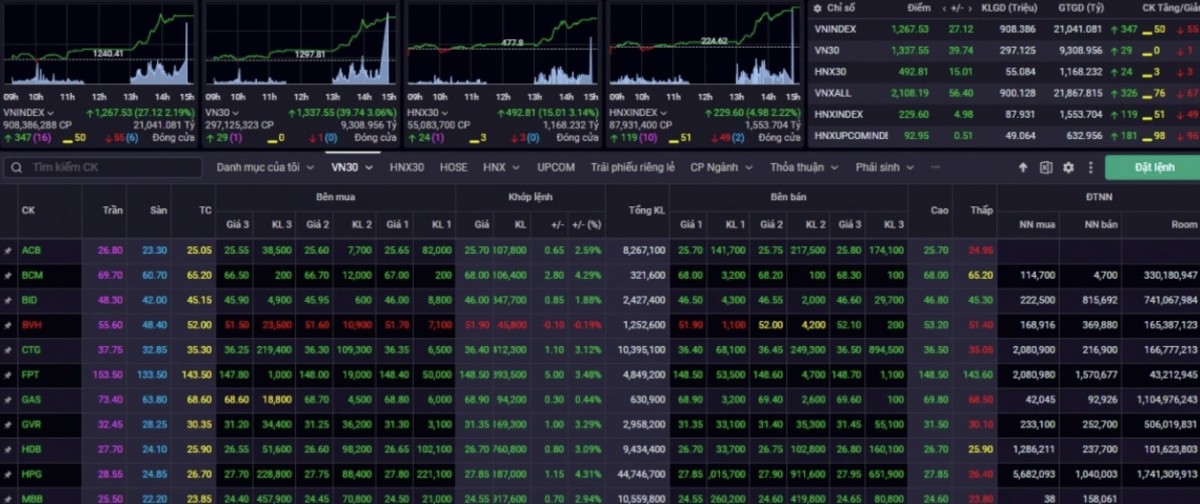
Task: Open the Trái phiếu riêng lẻ tab
Action: click(x=632, y=168)
